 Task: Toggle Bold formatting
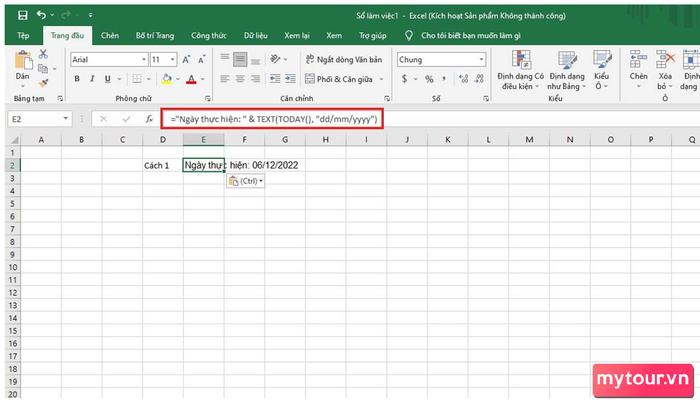(77, 79)
